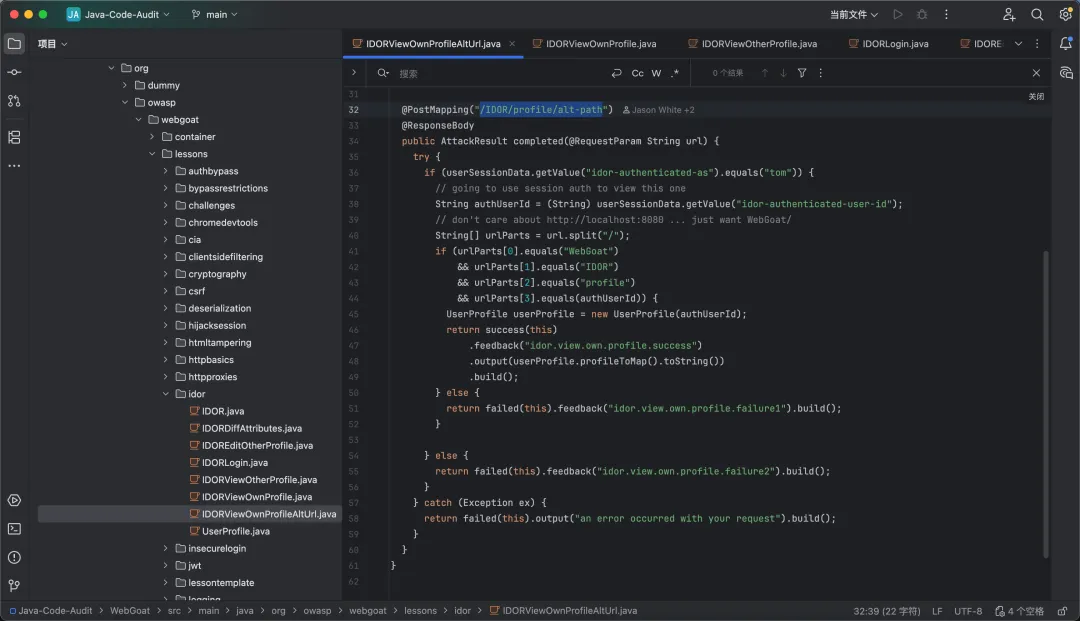Click the Jason White +2 author hint
1080x621 pixels.
click(658, 110)
